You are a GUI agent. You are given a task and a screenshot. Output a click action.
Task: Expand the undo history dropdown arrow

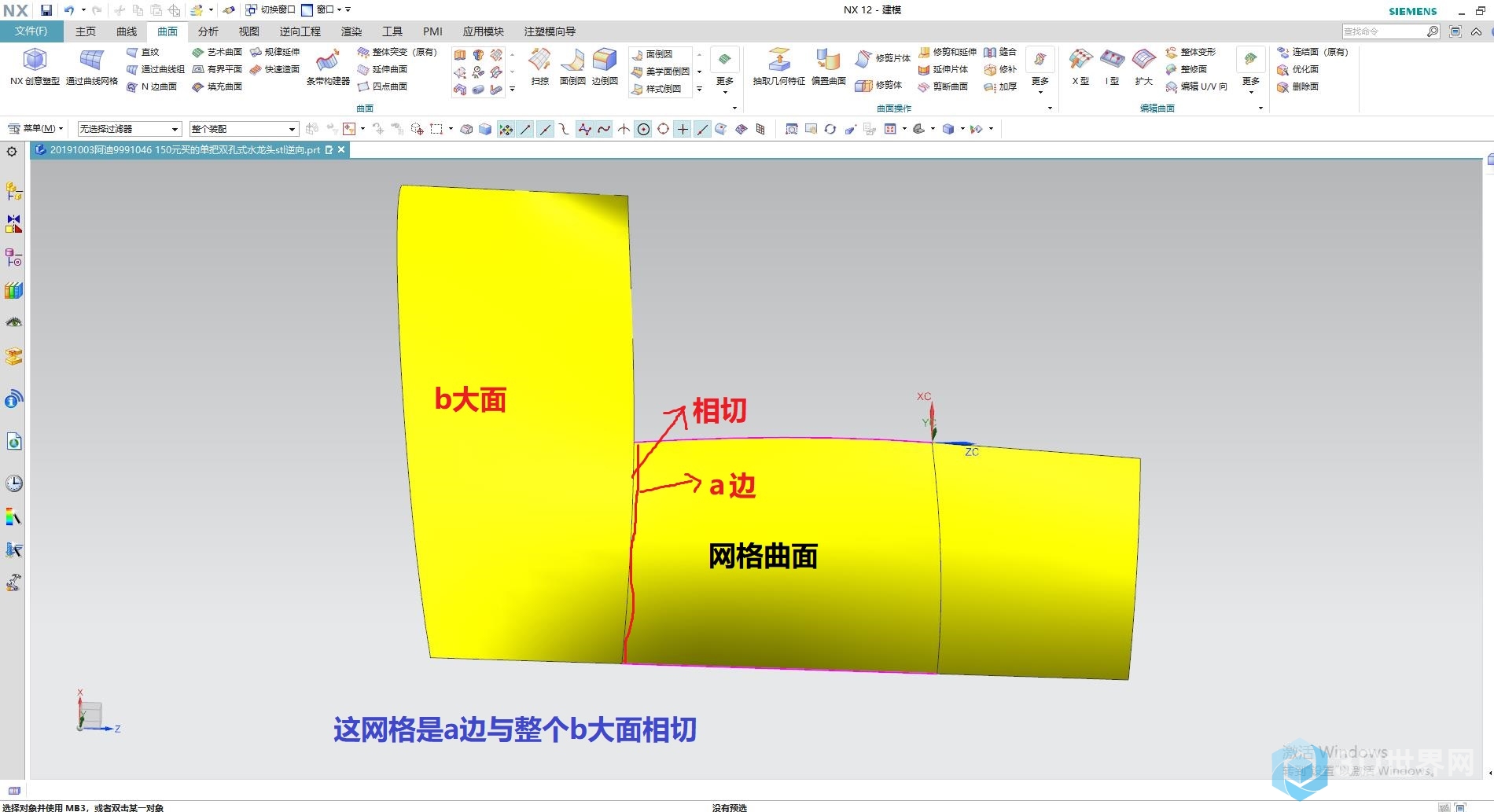(83, 10)
